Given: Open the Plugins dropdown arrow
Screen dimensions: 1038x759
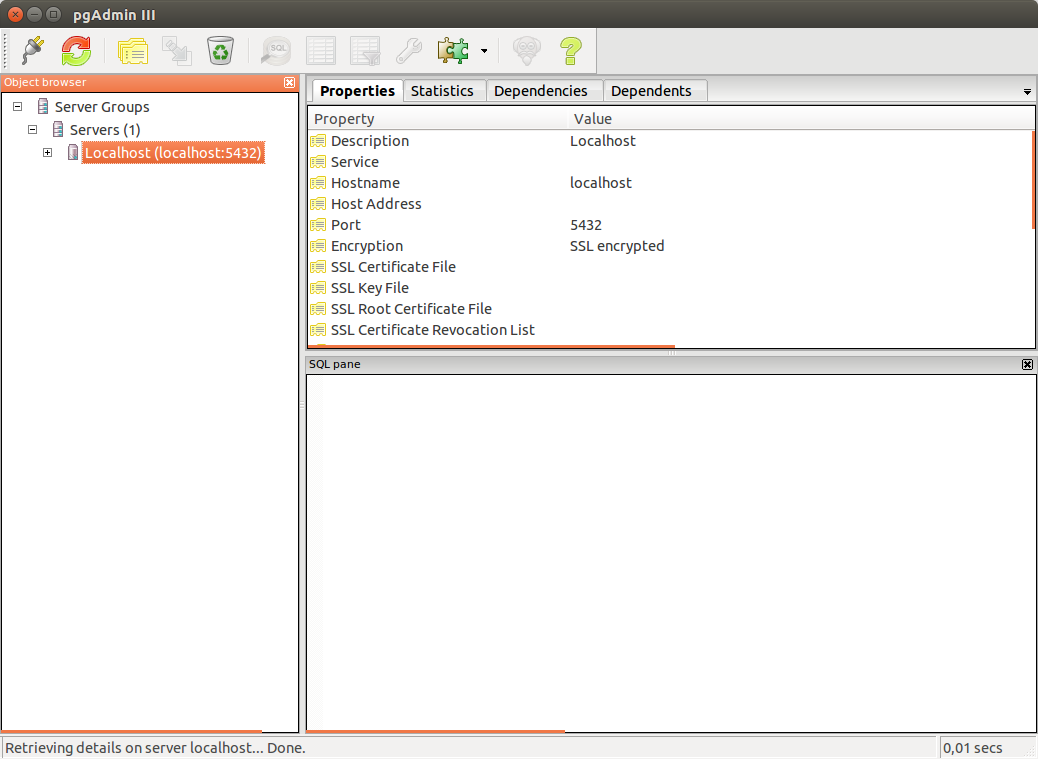Looking at the screenshot, I should point(484,51).
